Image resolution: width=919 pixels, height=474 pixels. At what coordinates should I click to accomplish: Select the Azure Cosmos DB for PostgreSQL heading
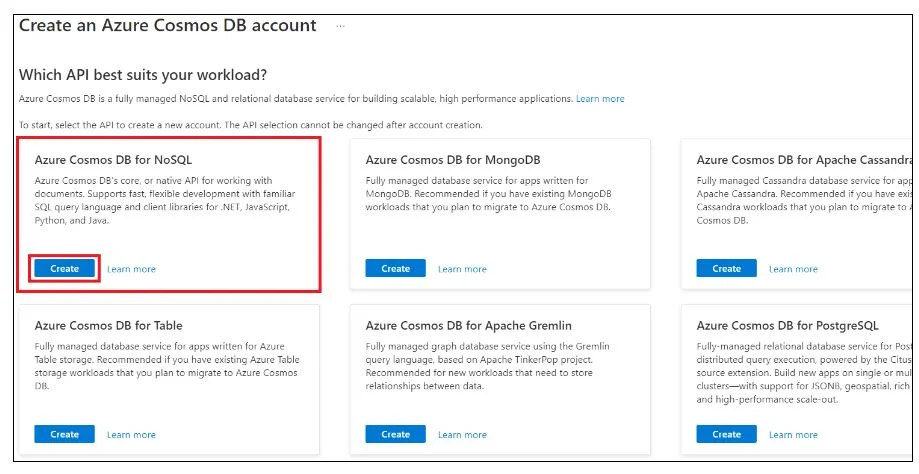pos(788,325)
